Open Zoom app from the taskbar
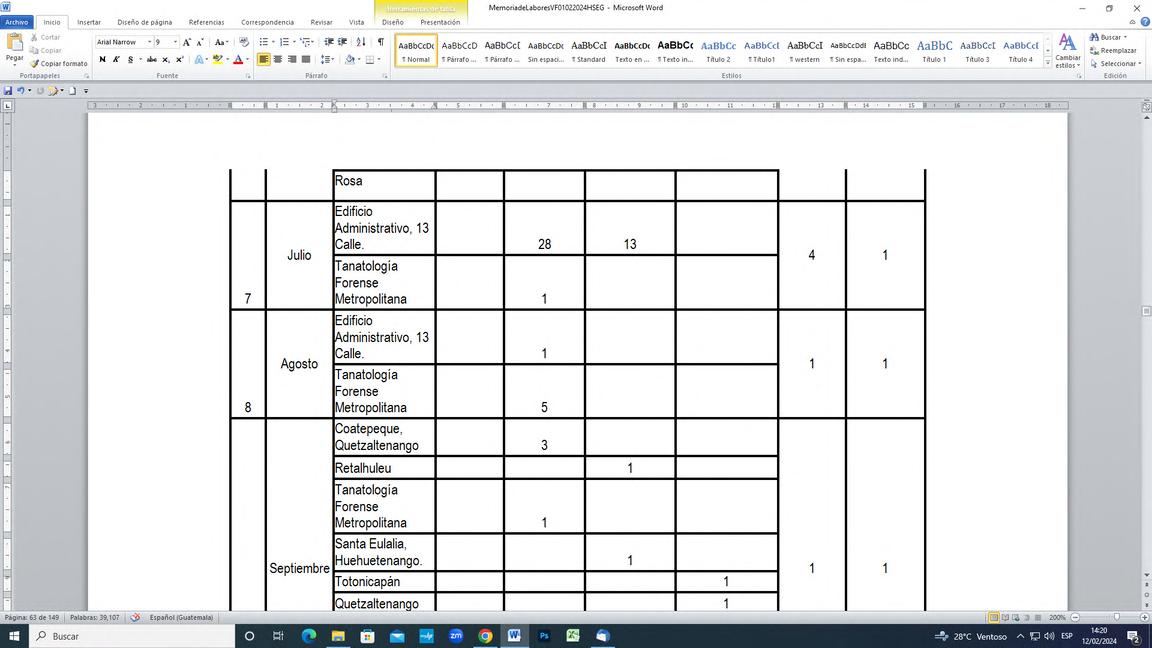 point(456,636)
